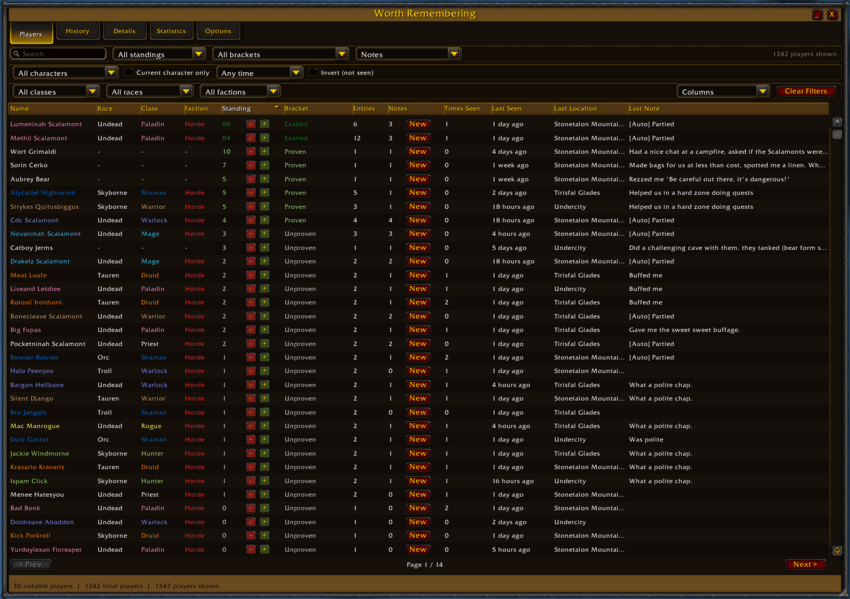The width and height of the screenshot is (850, 599).
Task: Expand the All classes filter dropdown
Action: (x=56, y=92)
